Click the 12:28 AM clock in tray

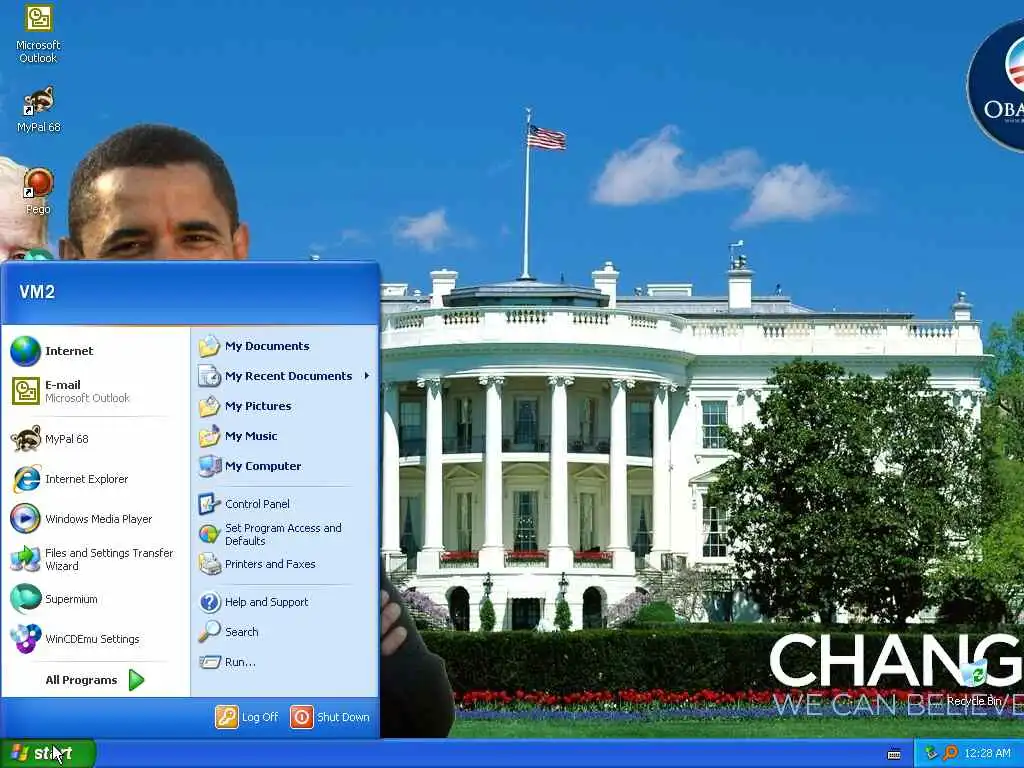987,753
